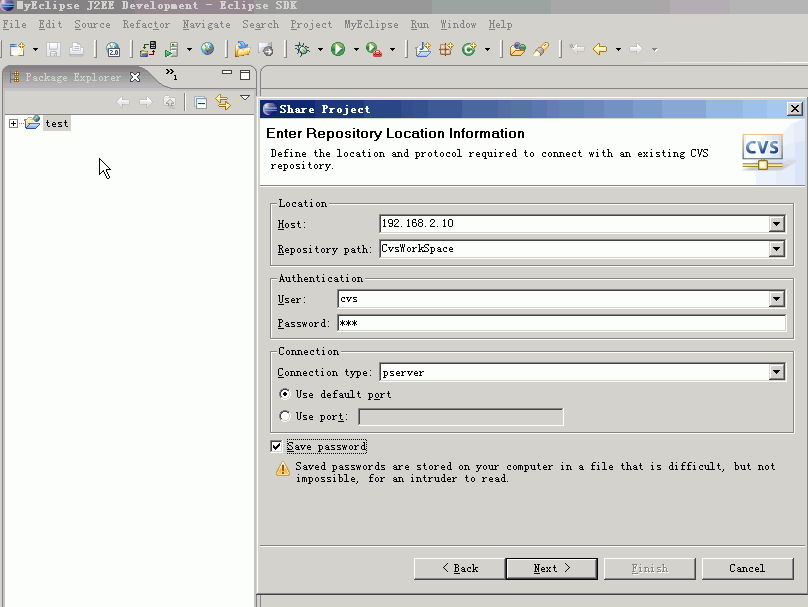Viewport: 808px width, 607px height.
Task: Expand the test project tree node
Action: [x=13, y=123]
